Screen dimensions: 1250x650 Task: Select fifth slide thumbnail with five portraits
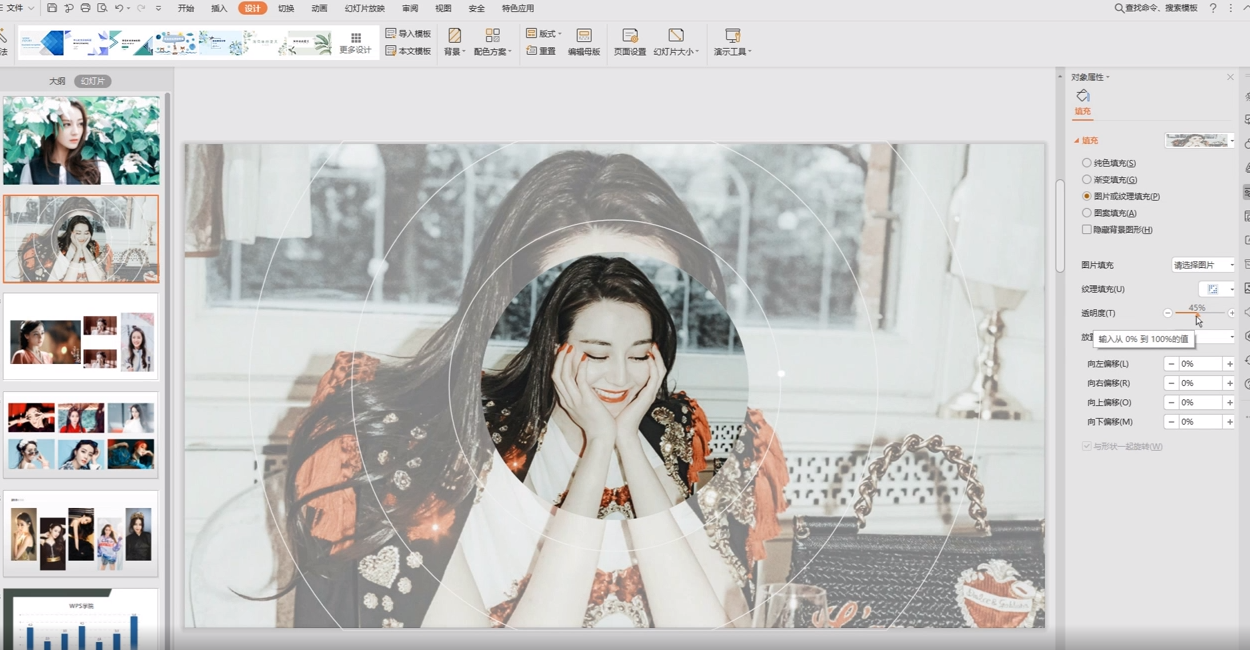81,534
